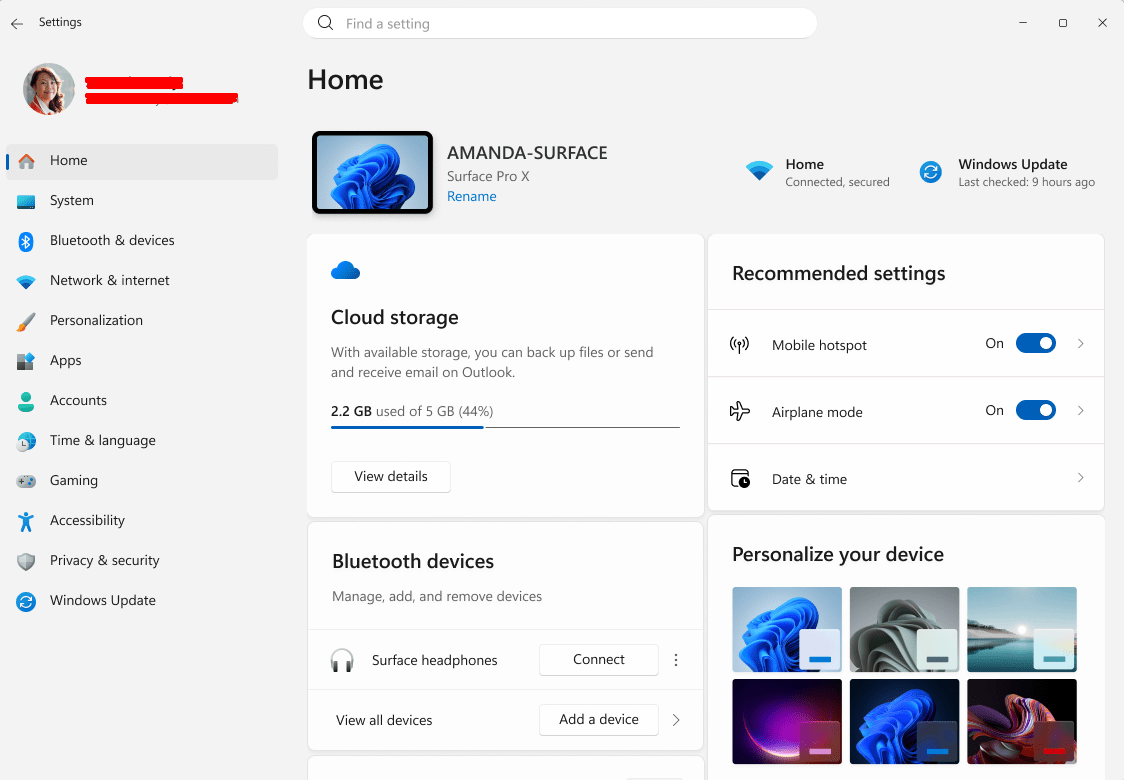Click the System monitor icon
1124x780 pixels.
[x=27, y=201]
